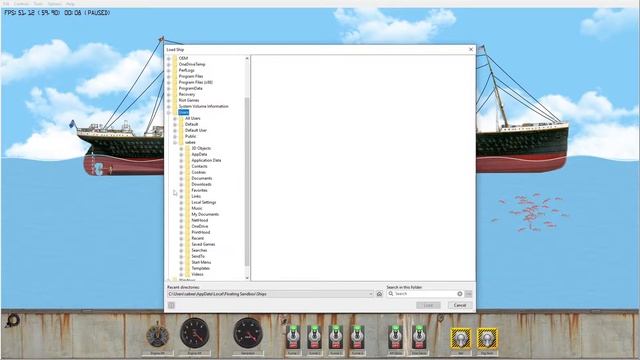
Task: Toggle the second switch in the four-switch group
Action: tap(314, 337)
